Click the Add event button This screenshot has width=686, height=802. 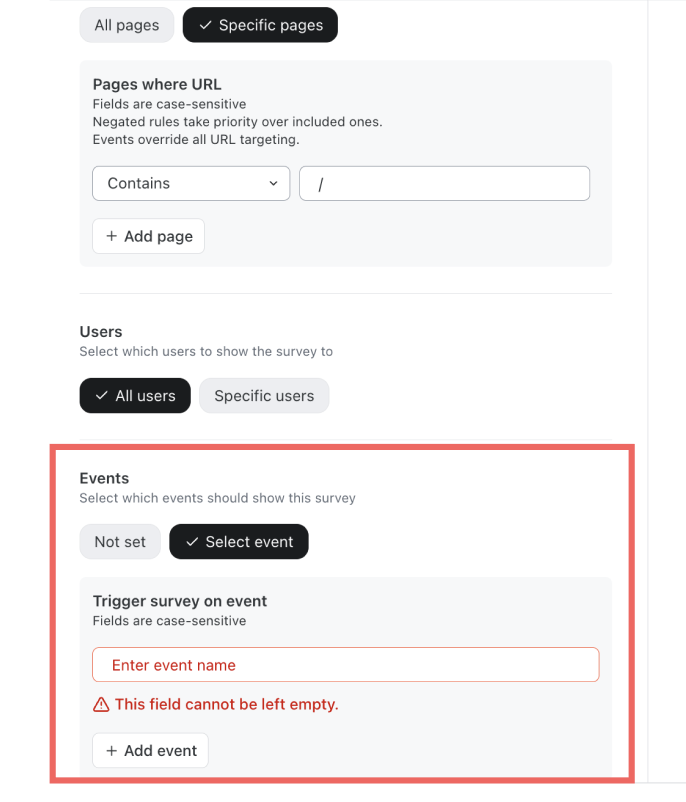pyautogui.click(x=150, y=750)
